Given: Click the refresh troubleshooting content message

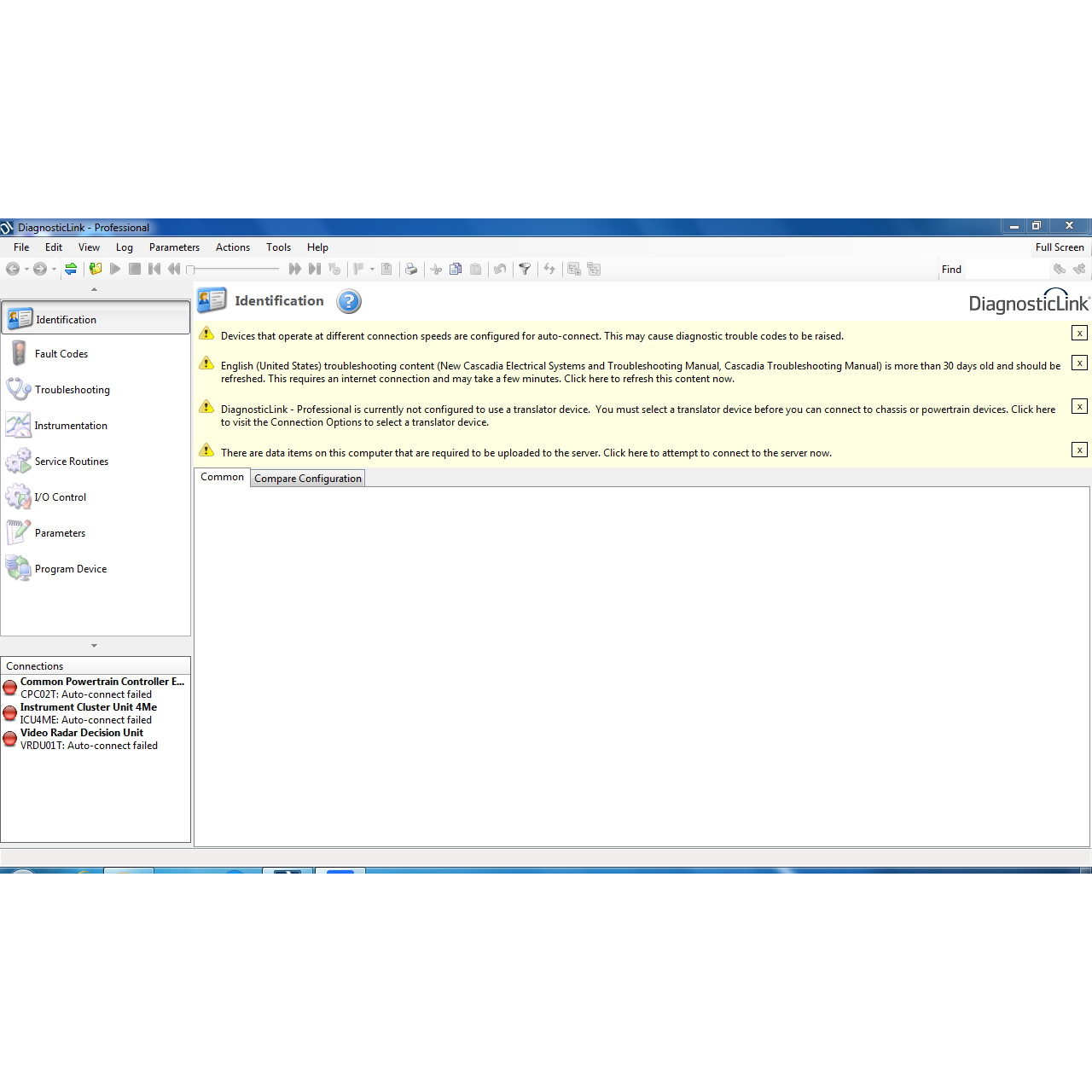Looking at the screenshot, I should click(641, 372).
